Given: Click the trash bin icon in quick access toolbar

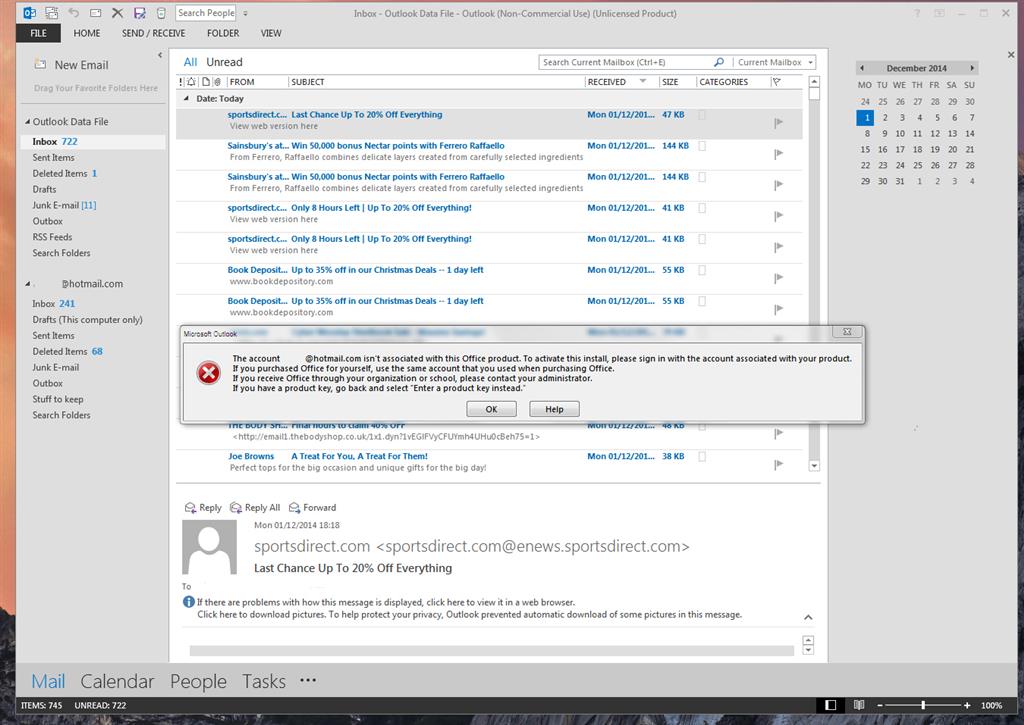Looking at the screenshot, I should [x=161, y=12].
